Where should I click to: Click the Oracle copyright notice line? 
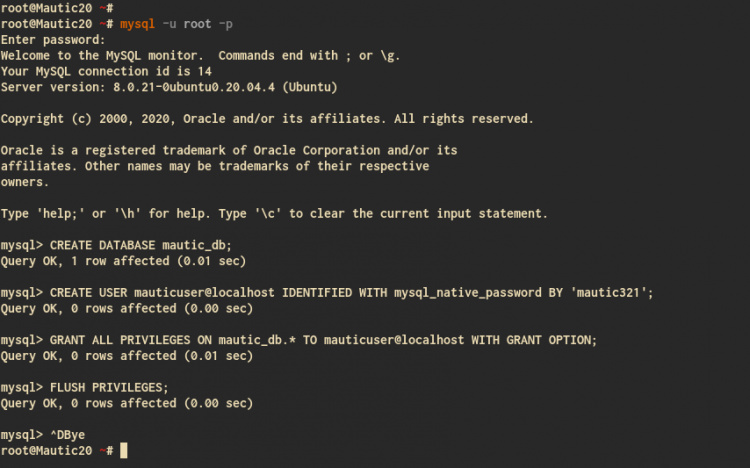click(x=267, y=119)
